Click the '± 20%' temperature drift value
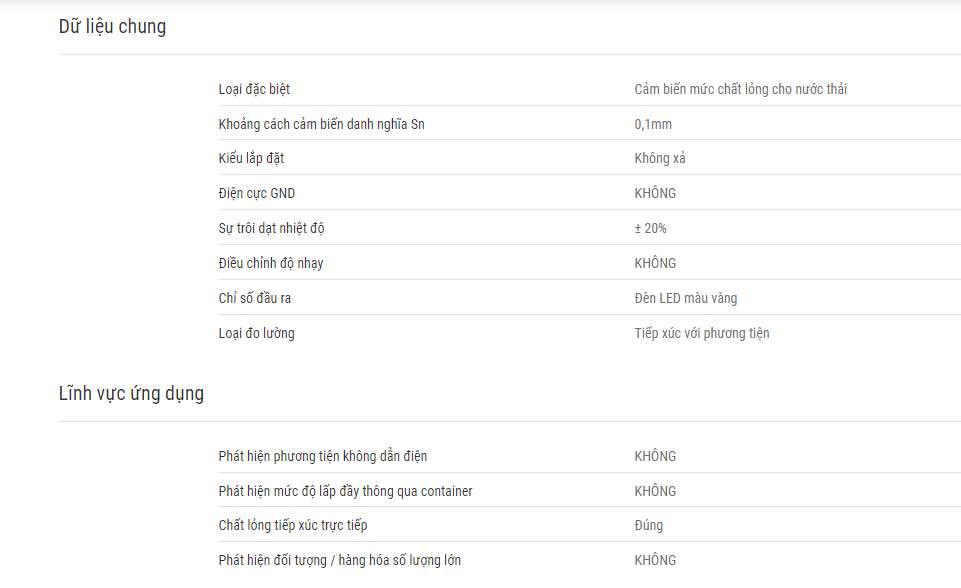This screenshot has height=588, width=961. point(650,229)
